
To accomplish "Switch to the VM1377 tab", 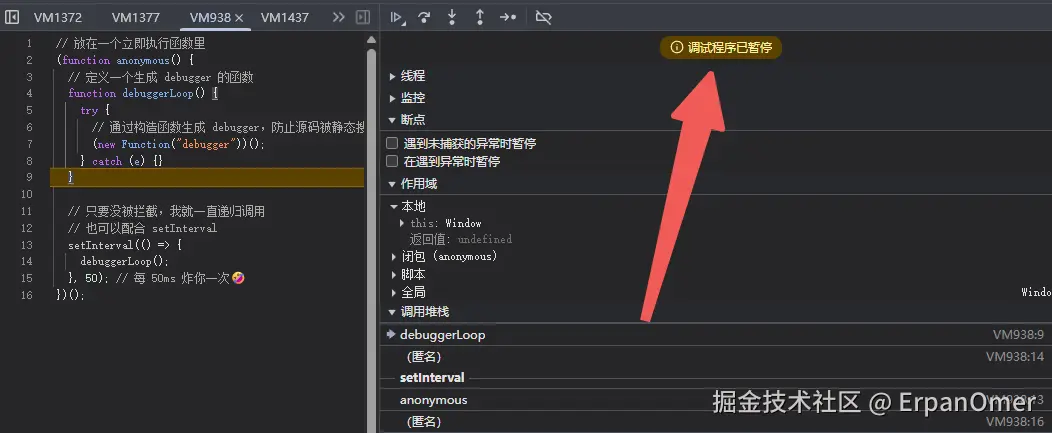I will pos(136,17).
